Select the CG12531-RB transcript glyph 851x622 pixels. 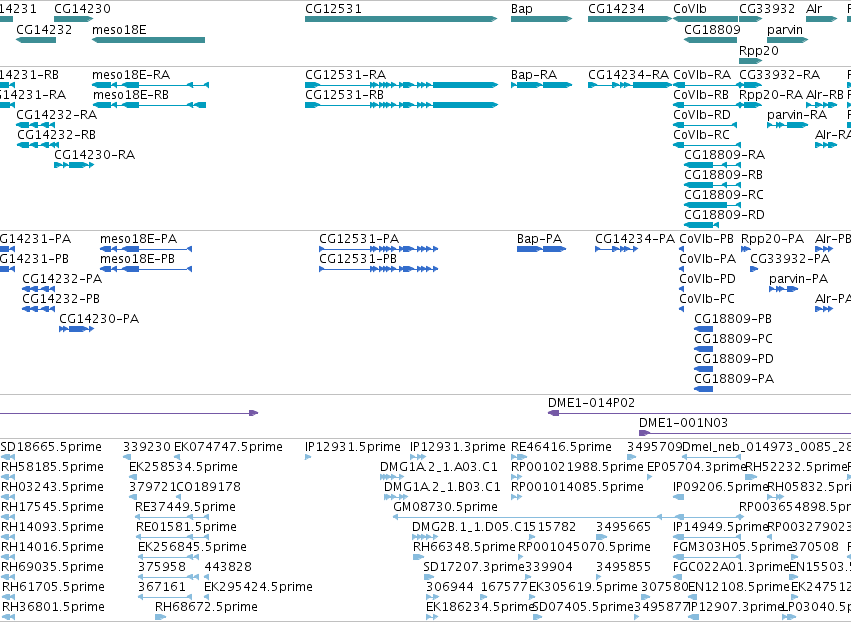pos(401,105)
